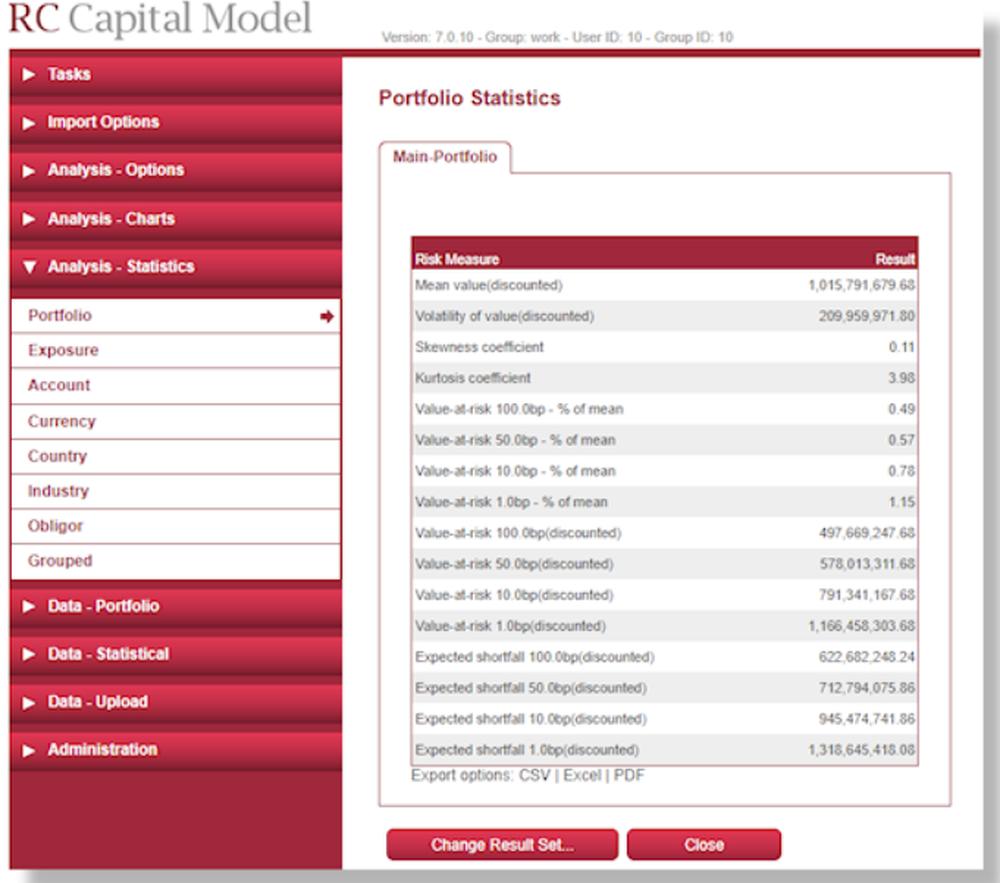
Task: Select the Mean value(discounted) table row
Action: point(665,284)
